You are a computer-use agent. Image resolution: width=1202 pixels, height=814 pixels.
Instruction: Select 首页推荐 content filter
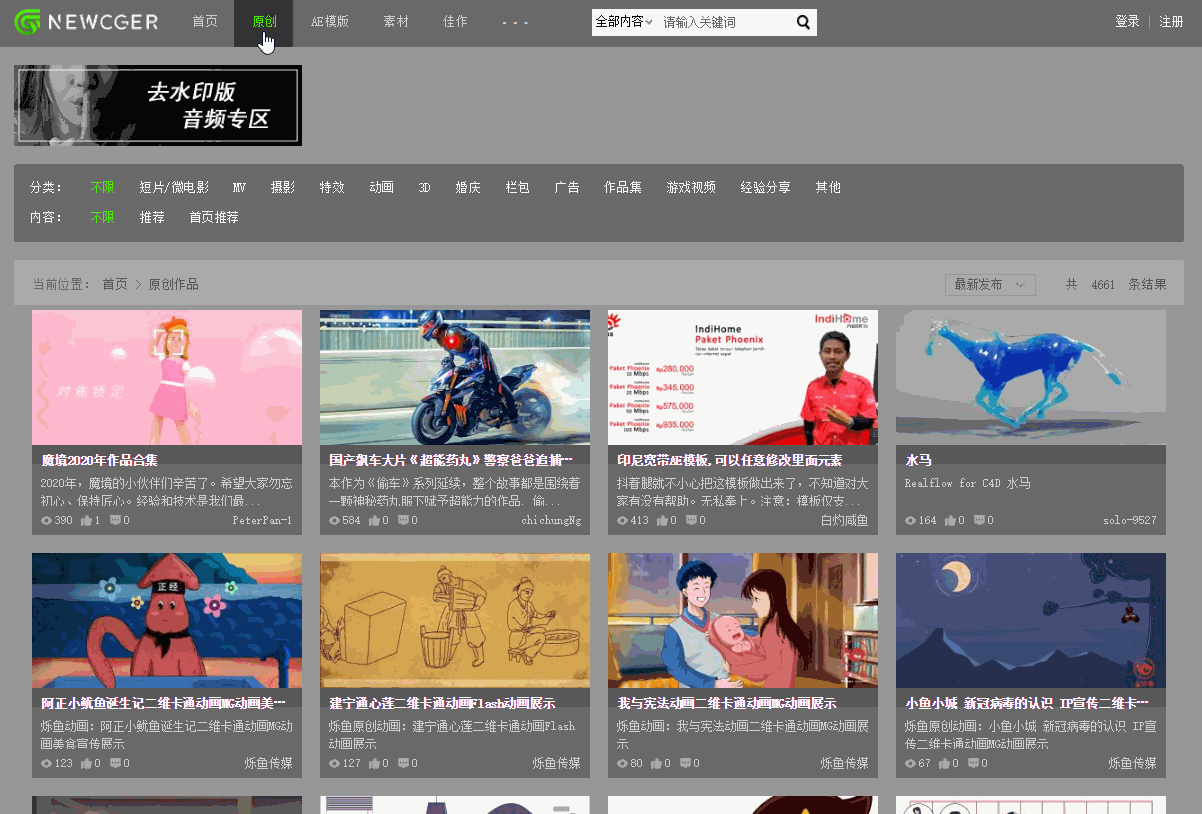tap(214, 217)
